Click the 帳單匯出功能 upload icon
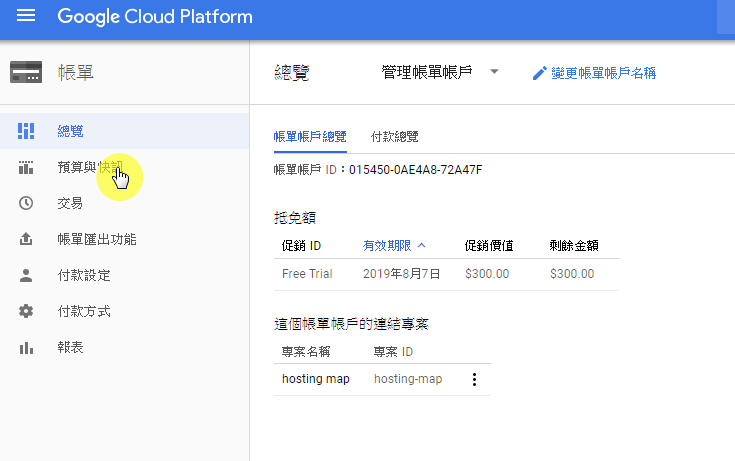The image size is (735, 461). (x=26, y=239)
